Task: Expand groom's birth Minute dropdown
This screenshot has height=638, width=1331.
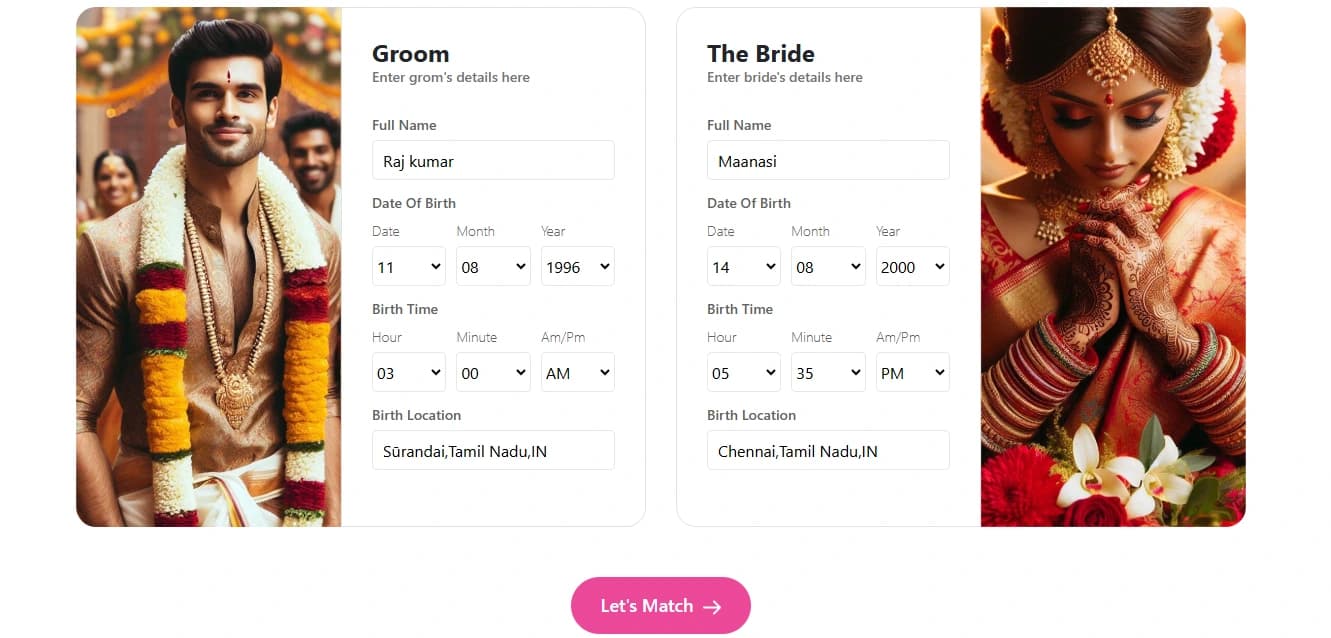Action: point(493,373)
